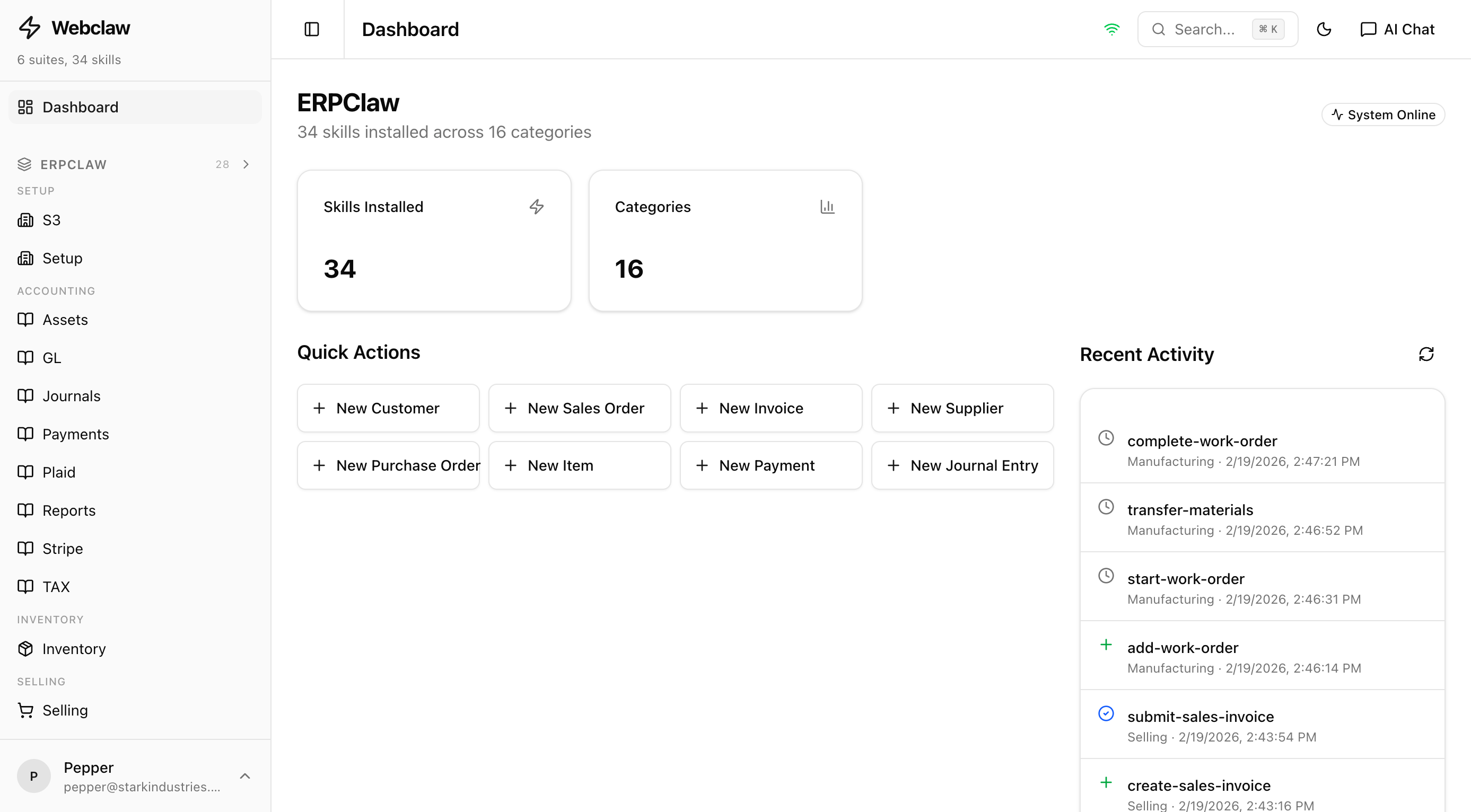
Task: Click the S3 building icon
Action: point(25,220)
